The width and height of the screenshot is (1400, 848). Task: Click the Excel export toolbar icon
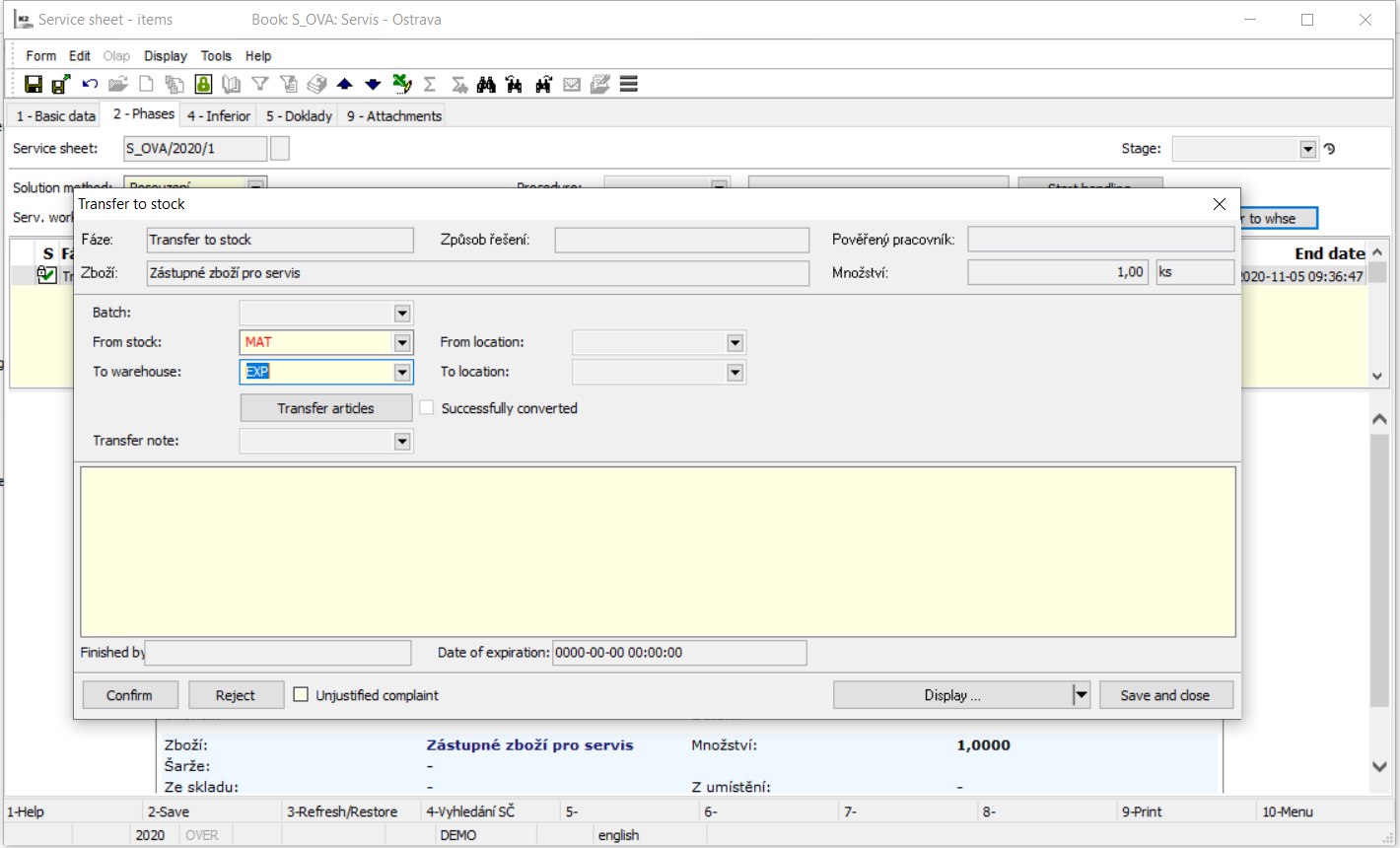point(401,85)
